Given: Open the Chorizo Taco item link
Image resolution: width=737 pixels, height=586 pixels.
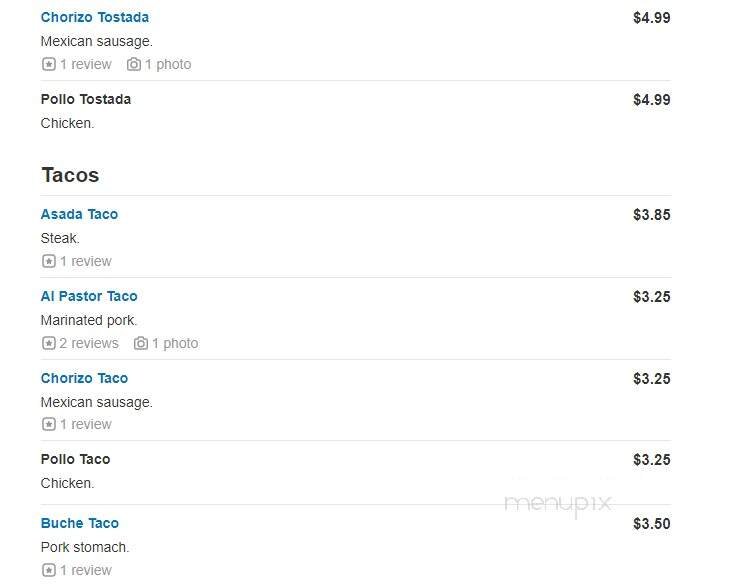Looking at the screenshot, I should coord(84,378).
